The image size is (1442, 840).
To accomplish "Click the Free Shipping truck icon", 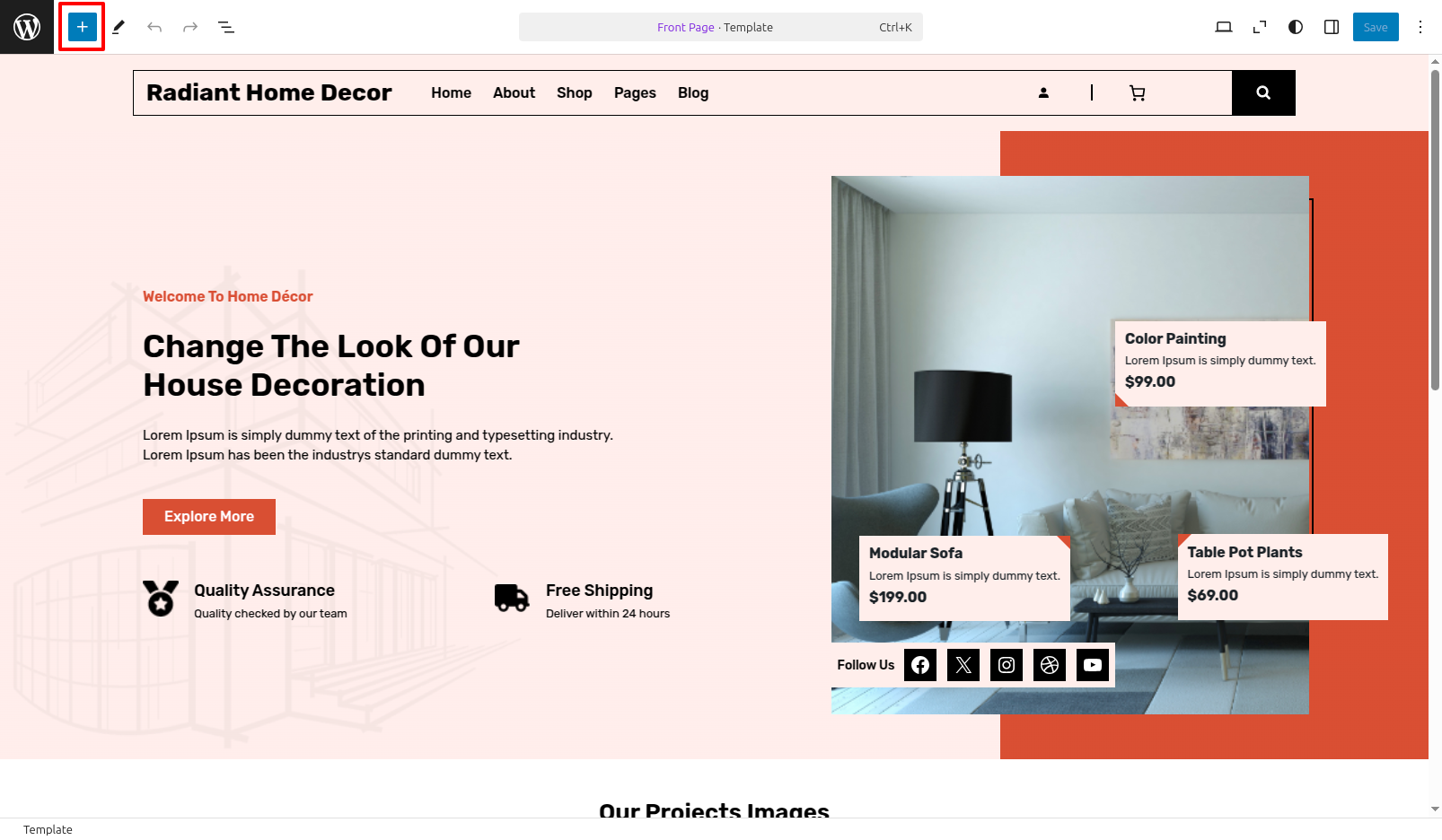I will tap(512, 599).
